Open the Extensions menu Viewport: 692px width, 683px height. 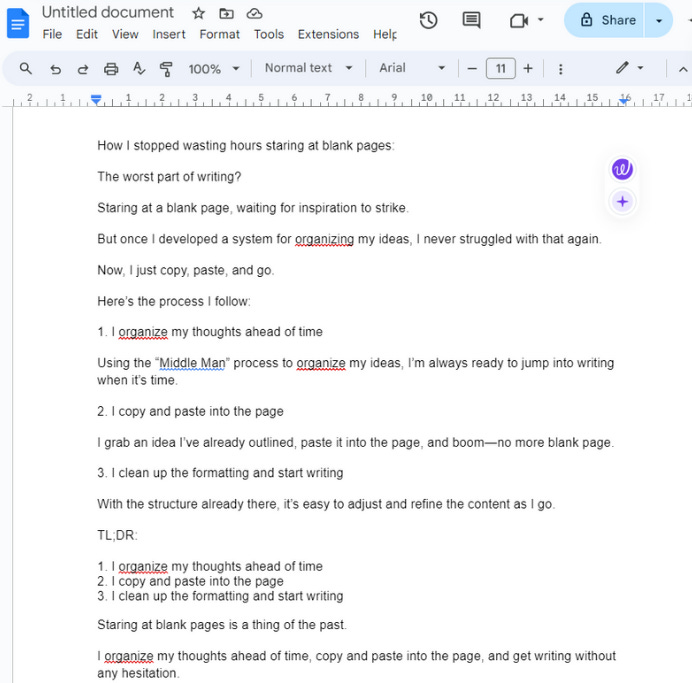[328, 34]
